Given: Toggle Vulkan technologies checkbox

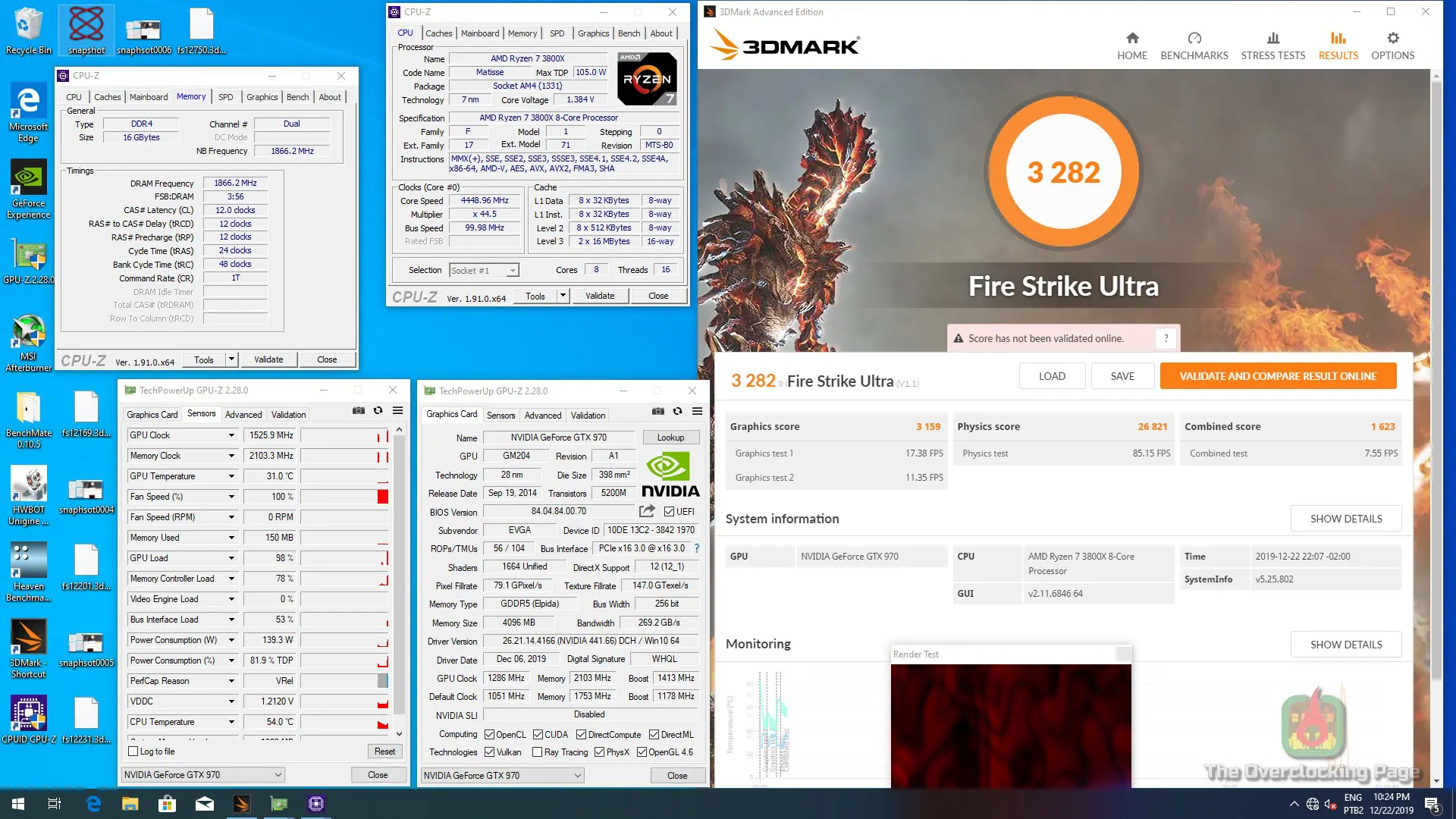Looking at the screenshot, I should tap(489, 752).
